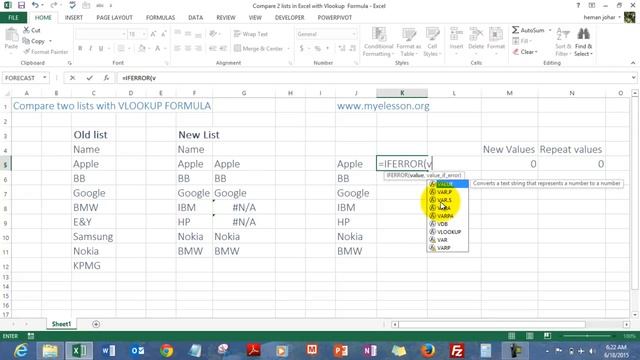
Task: Open Format as Table gallery
Action: pos(410,42)
